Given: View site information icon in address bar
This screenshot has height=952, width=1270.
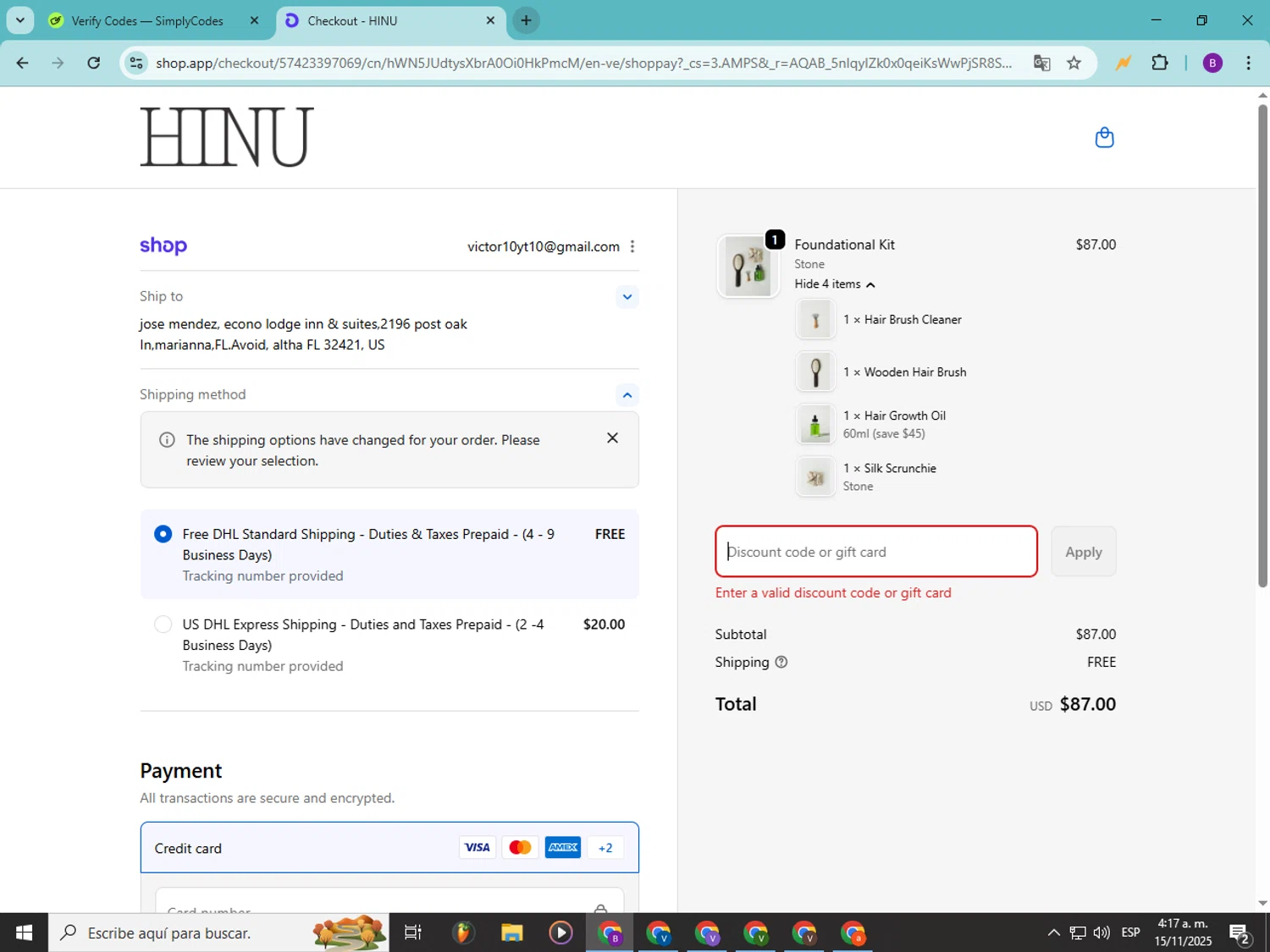Looking at the screenshot, I should pyautogui.click(x=136, y=63).
